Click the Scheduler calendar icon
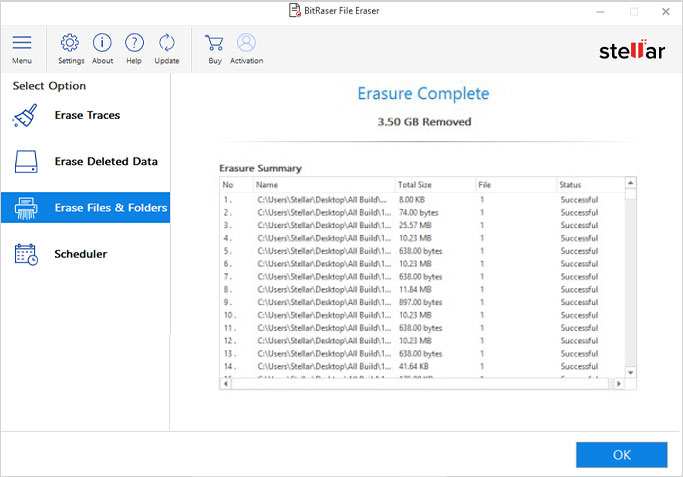Image resolution: width=683 pixels, height=477 pixels. click(26, 254)
